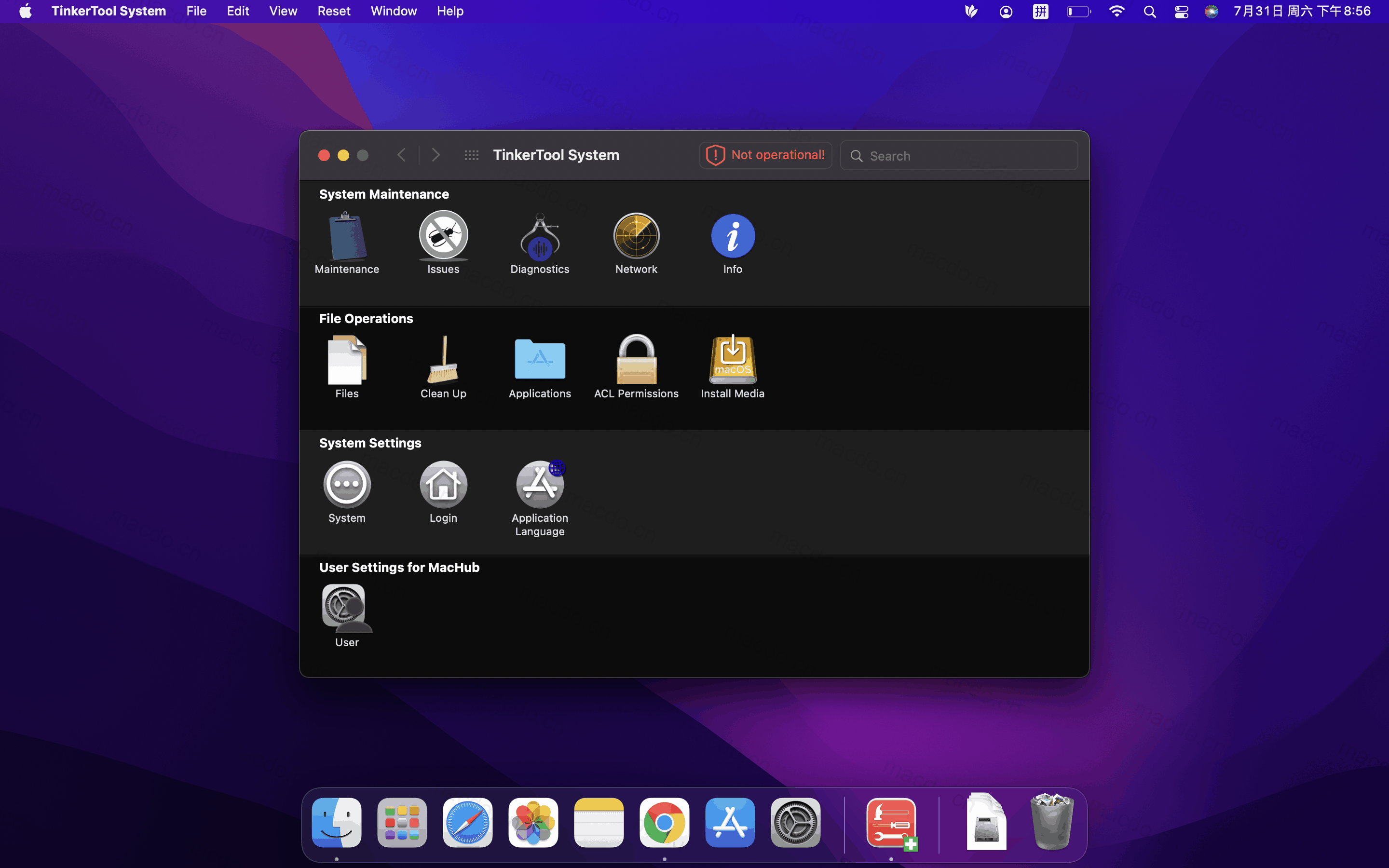Open the Issues pane
This screenshot has height=868, width=1389.
pyautogui.click(x=443, y=243)
